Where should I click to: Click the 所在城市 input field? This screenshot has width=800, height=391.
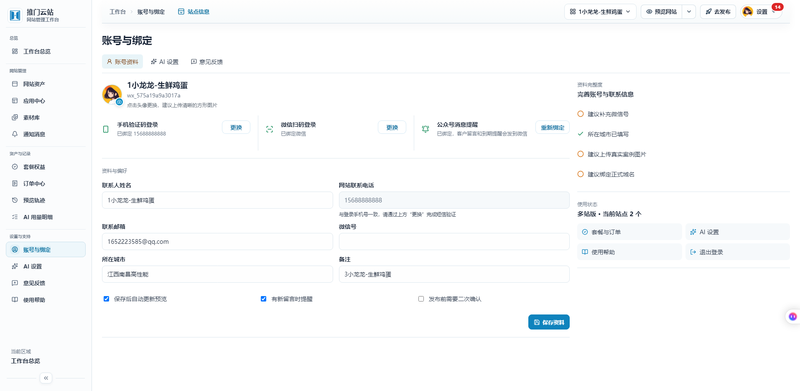(x=217, y=274)
